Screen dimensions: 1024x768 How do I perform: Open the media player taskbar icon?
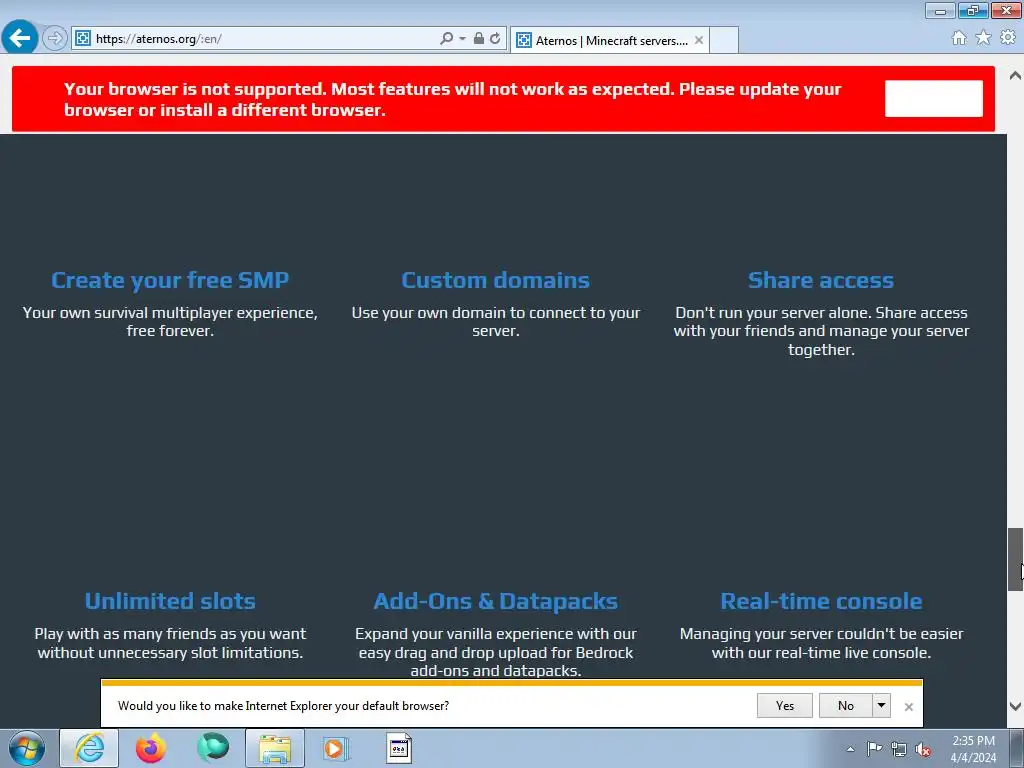click(337, 748)
